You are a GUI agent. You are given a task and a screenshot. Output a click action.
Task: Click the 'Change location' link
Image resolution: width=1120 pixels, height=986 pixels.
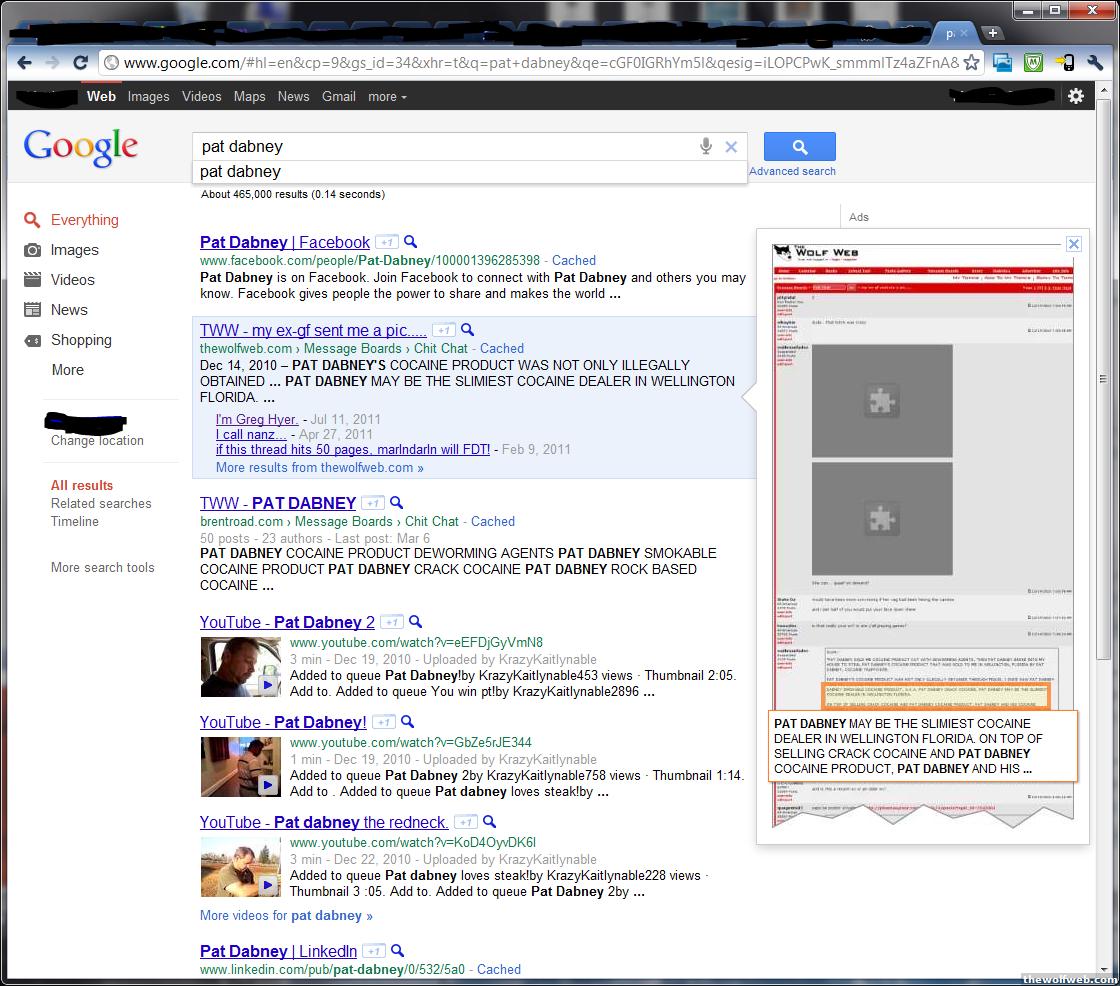click(97, 441)
